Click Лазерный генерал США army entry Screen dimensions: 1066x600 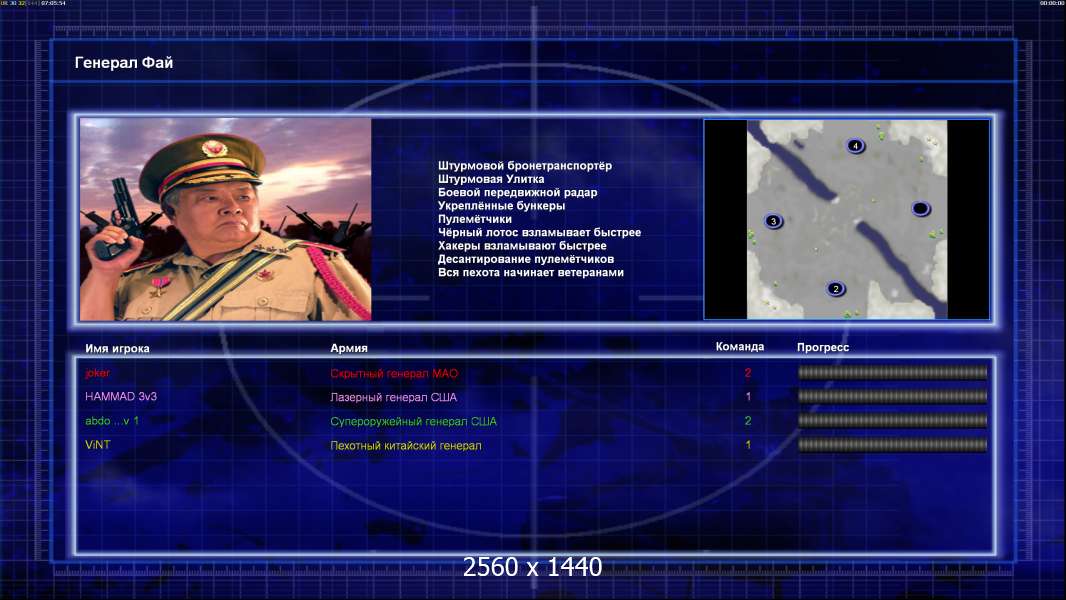(x=394, y=398)
